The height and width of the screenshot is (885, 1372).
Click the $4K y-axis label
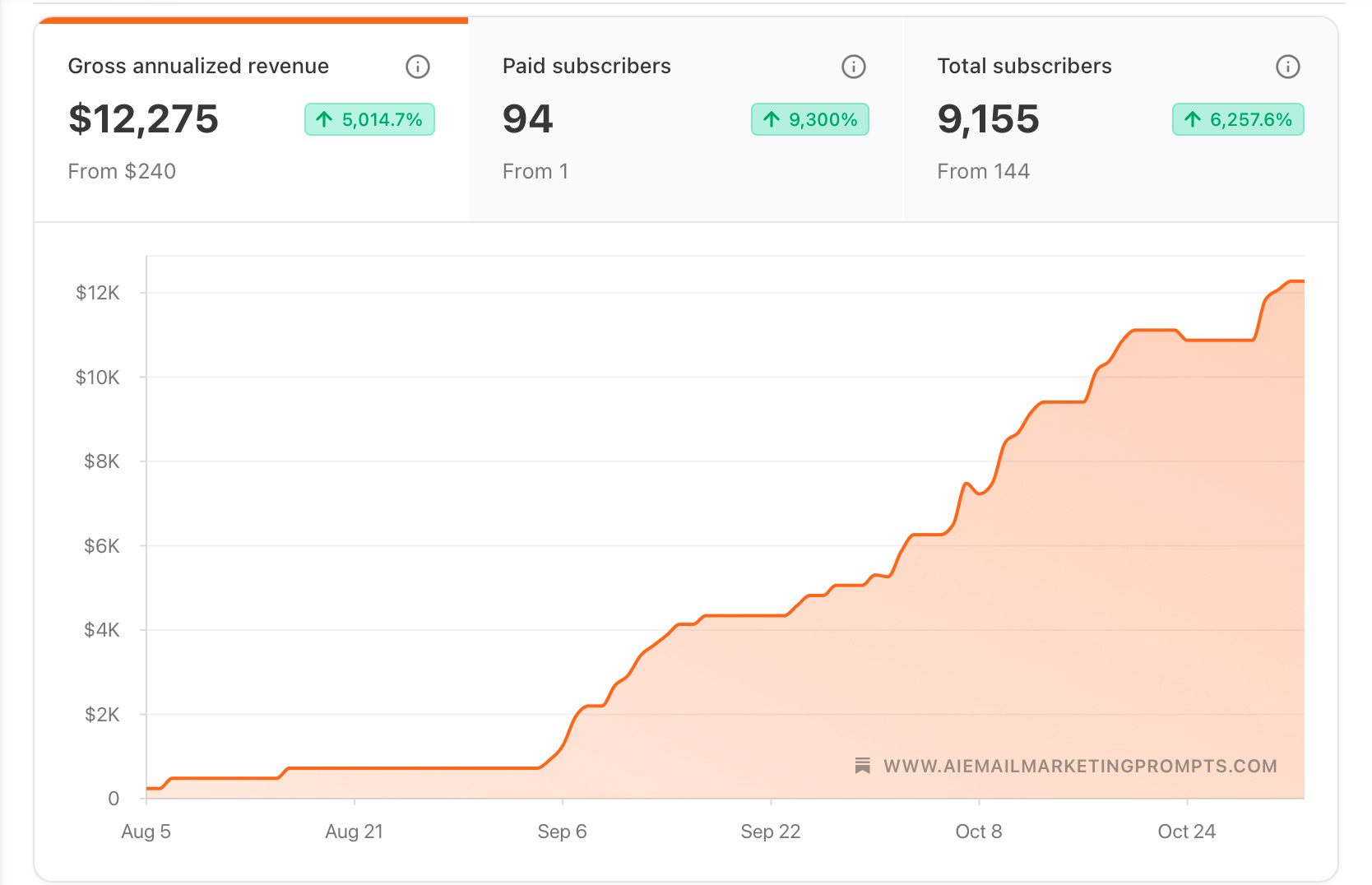click(x=102, y=630)
